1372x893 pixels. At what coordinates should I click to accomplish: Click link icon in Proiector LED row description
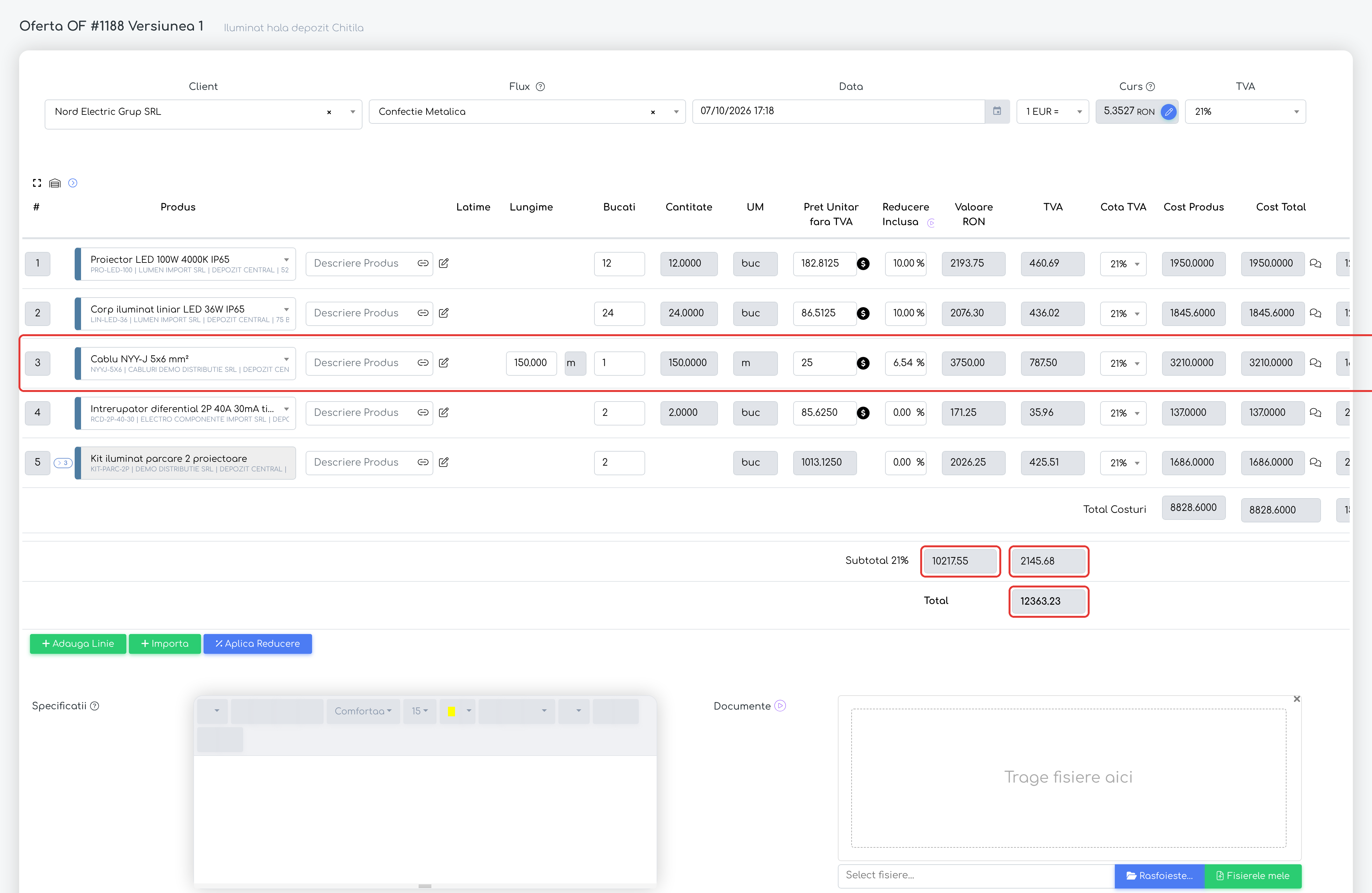coord(423,263)
